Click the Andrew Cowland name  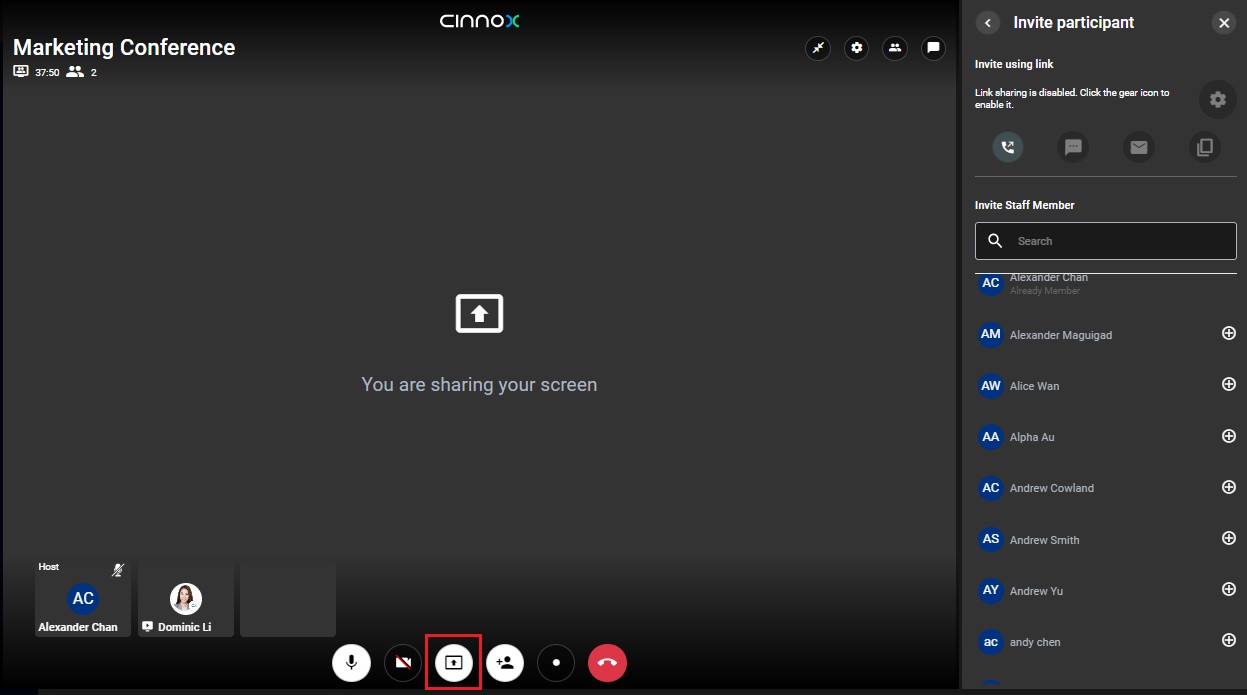(x=1052, y=488)
